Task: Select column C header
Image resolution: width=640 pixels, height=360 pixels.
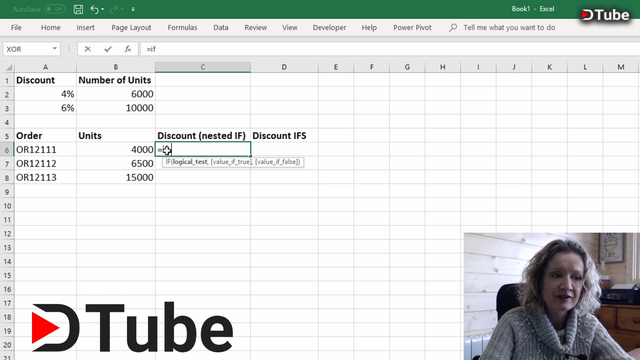Action: click(203, 67)
